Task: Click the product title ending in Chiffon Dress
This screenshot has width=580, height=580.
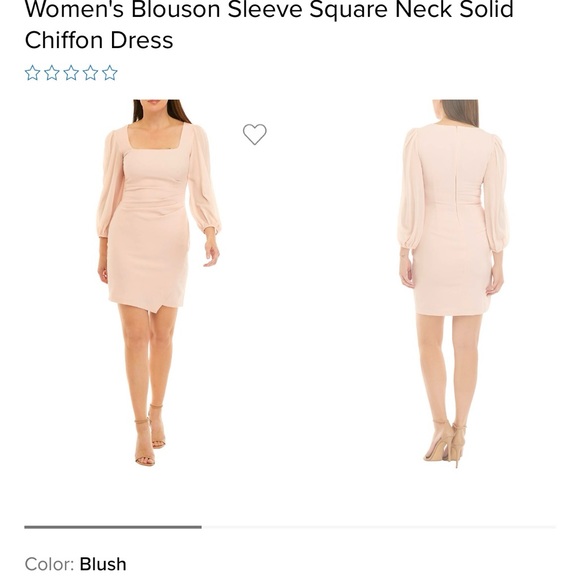Action: (x=269, y=24)
